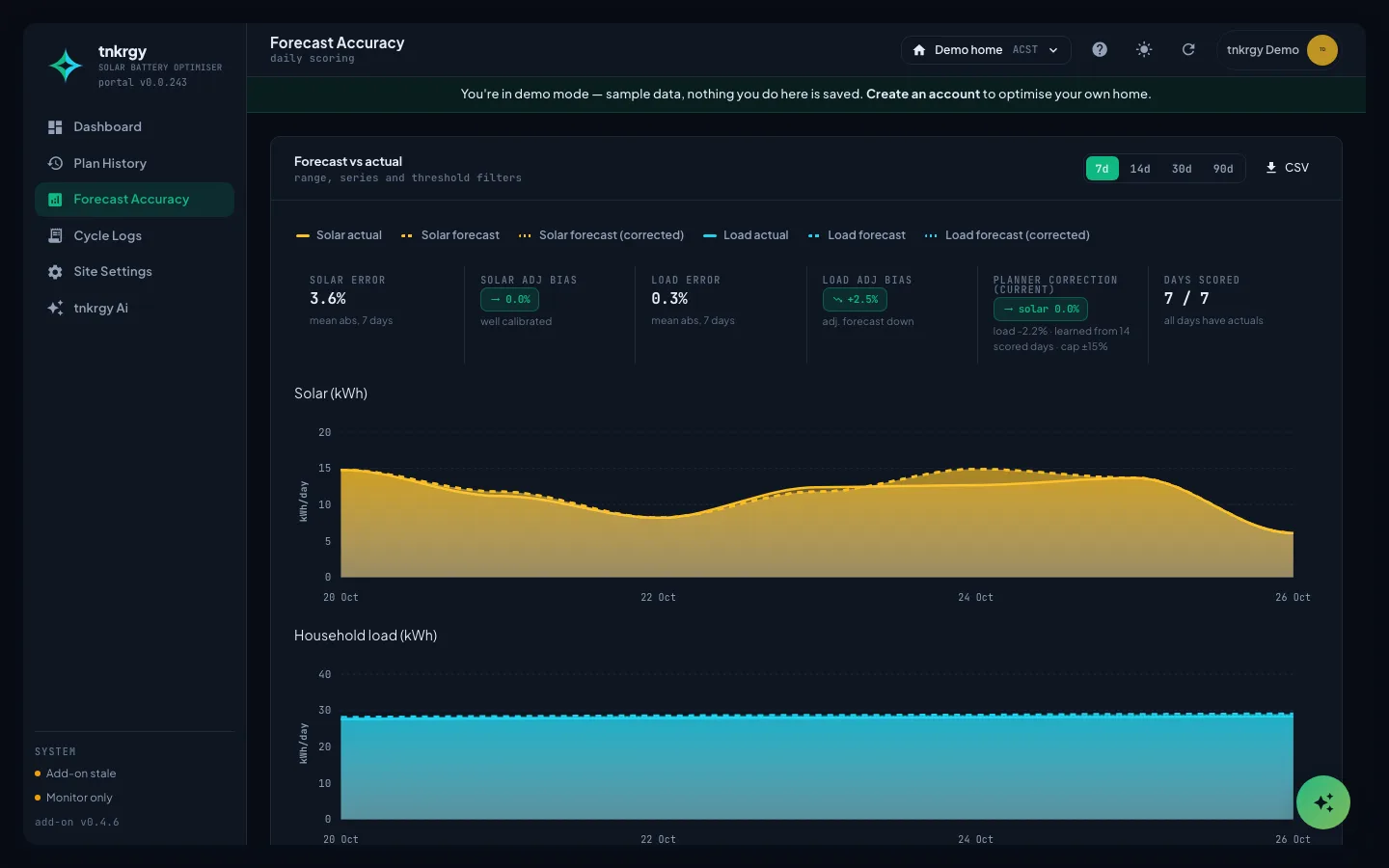Click the Site Settings gear icon
Image resolution: width=1389 pixels, height=868 pixels.
pos(55,272)
